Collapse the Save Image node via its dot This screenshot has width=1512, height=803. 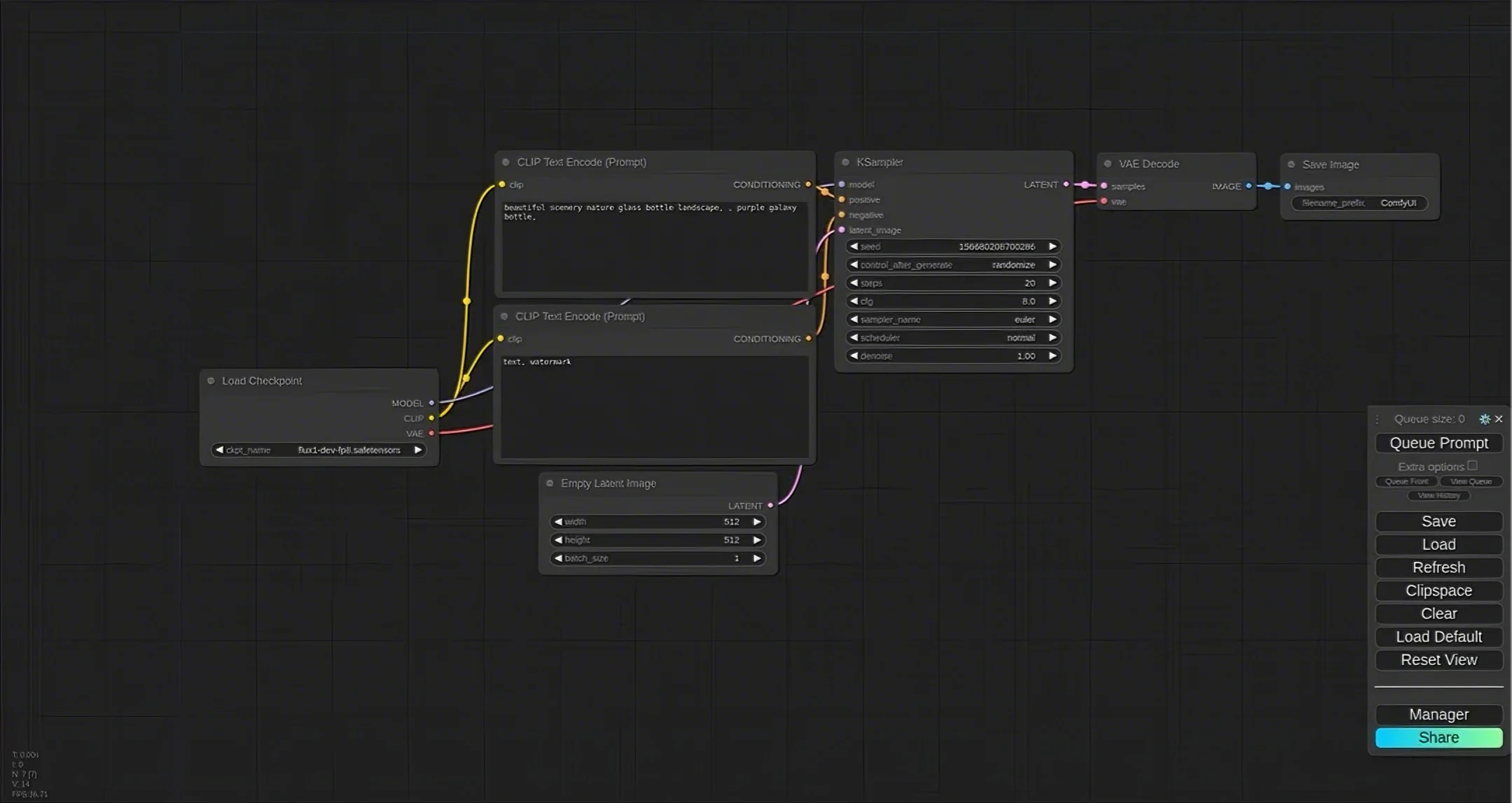click(x=1291, y=165)
